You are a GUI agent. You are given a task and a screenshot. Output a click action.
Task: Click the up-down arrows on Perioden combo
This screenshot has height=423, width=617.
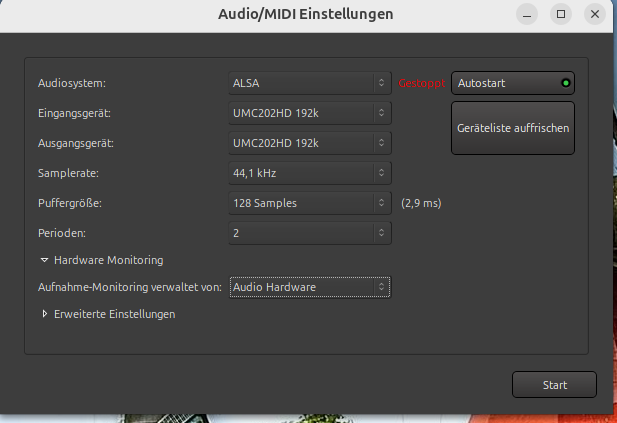(381, 233)
